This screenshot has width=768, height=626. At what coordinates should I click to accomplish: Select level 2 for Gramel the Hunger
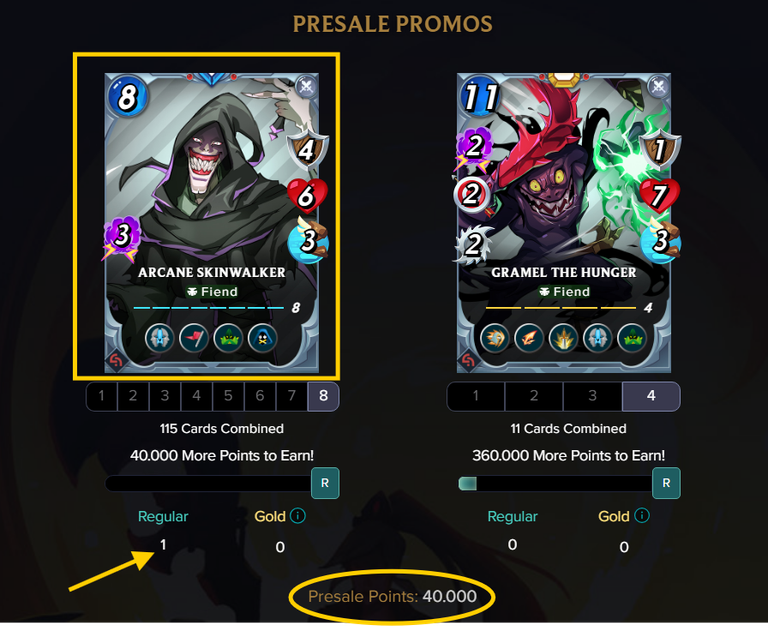tap(534, 396)
